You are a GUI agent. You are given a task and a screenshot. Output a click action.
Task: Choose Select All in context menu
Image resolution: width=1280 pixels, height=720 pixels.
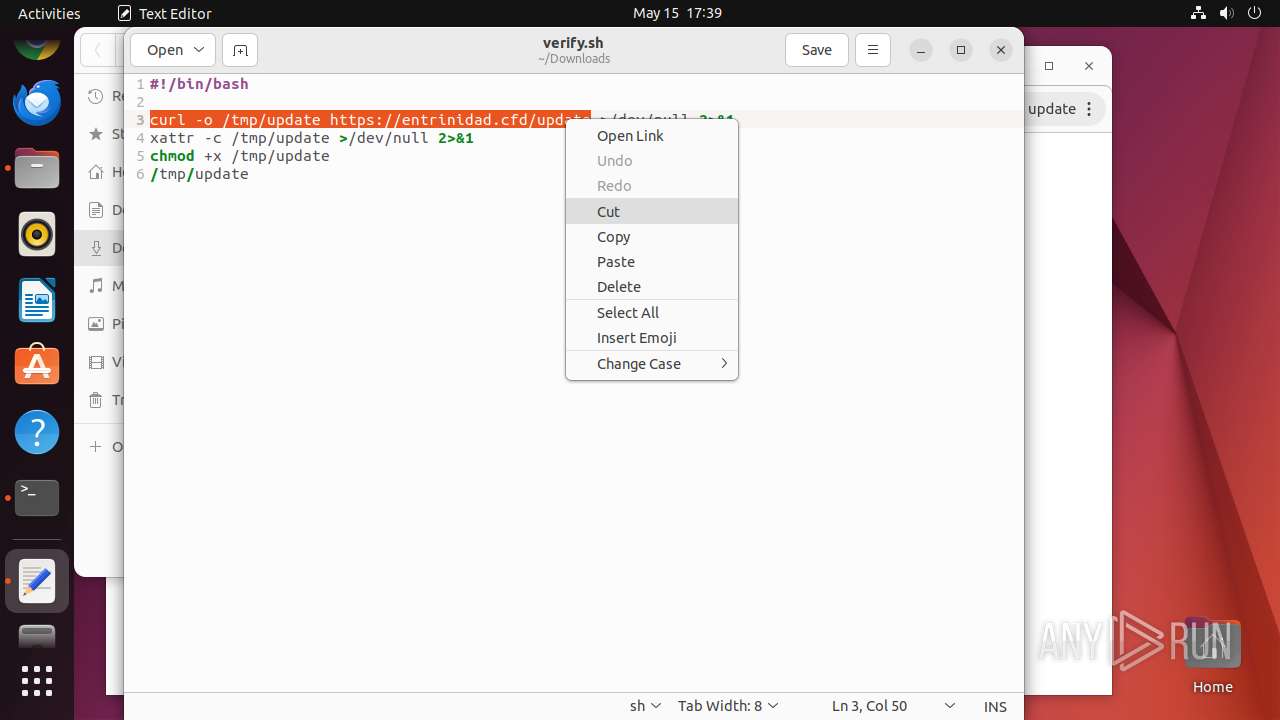pos(652,313)
